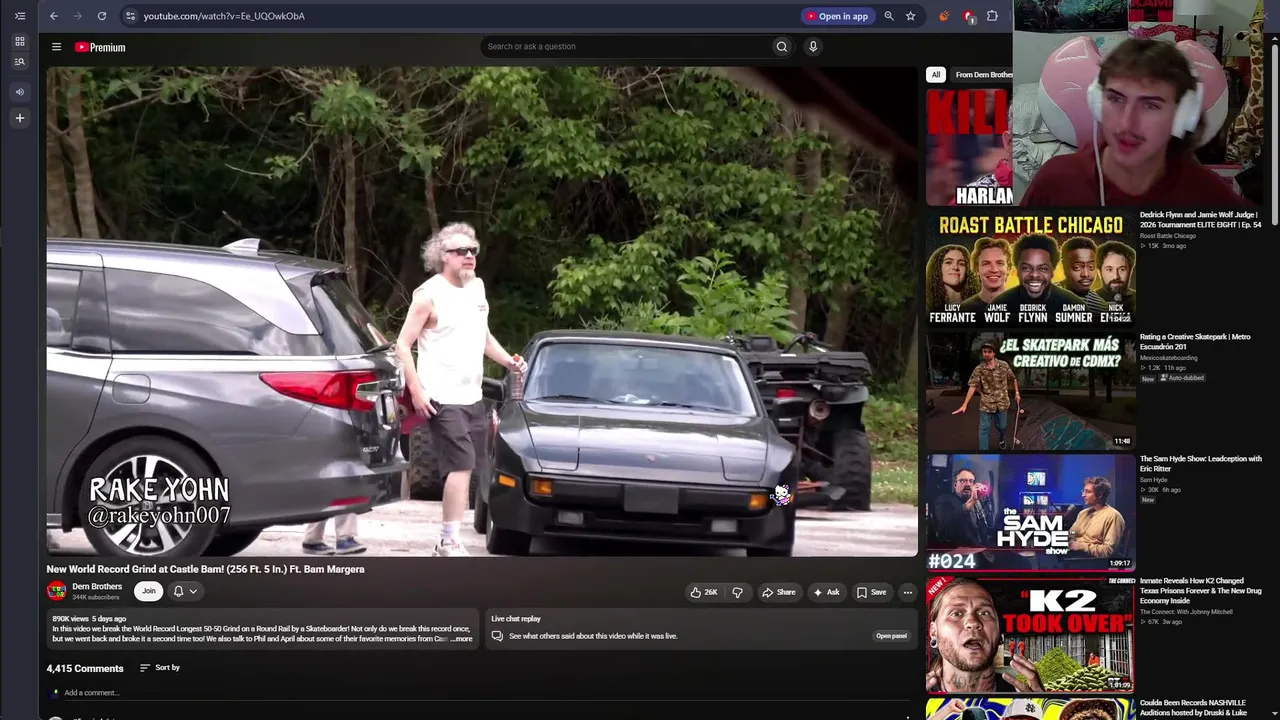The width and height of the screenshot is (1280, 720).
Task: Open Coulda Been Records NASHVILLE title
Action: point(1193,708)
